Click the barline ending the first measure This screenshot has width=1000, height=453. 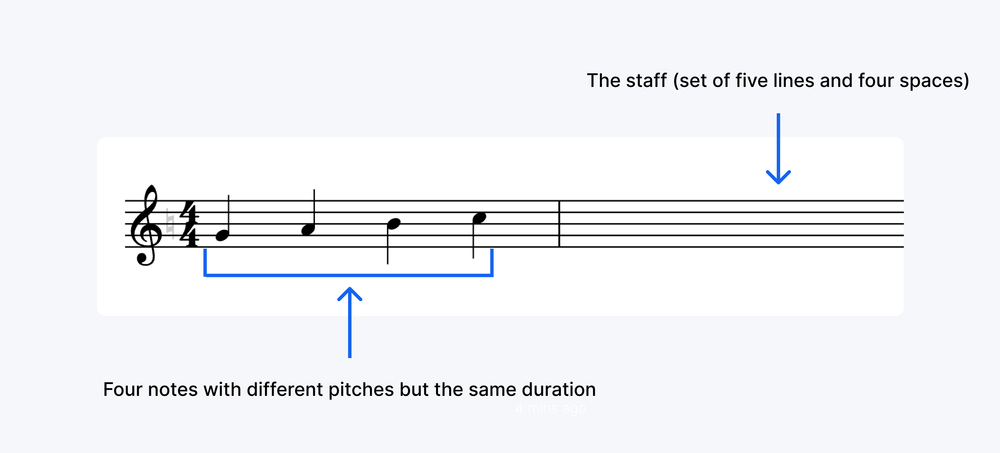point(559,224)
